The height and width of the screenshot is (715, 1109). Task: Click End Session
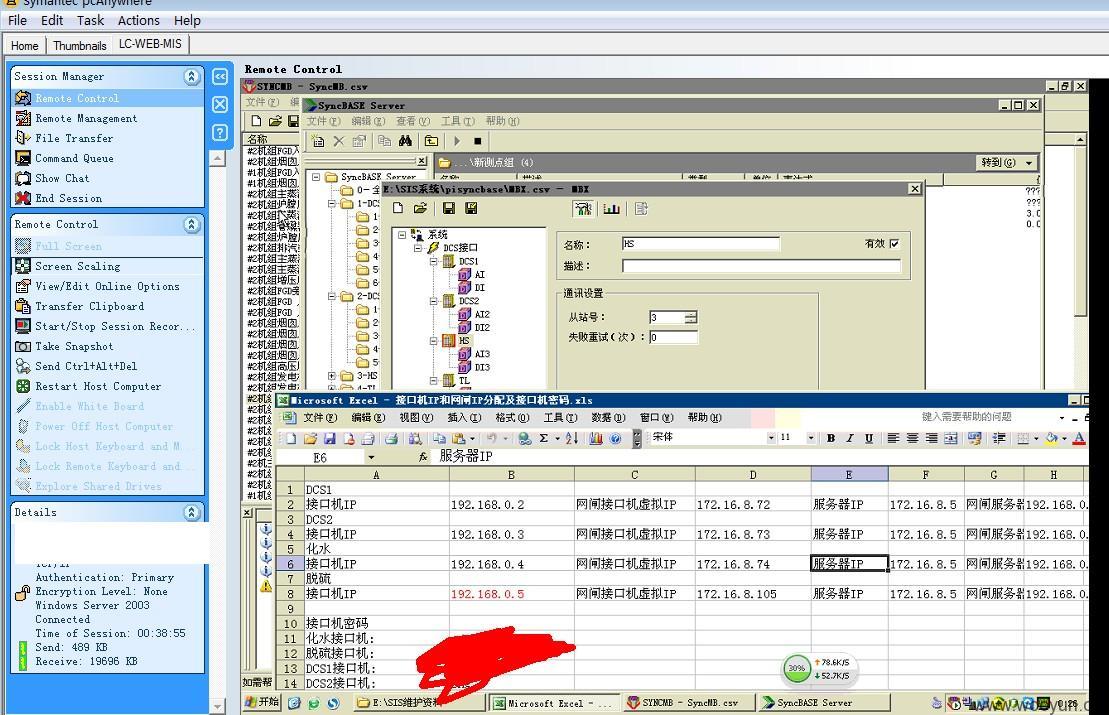click(x=68, y=198)
